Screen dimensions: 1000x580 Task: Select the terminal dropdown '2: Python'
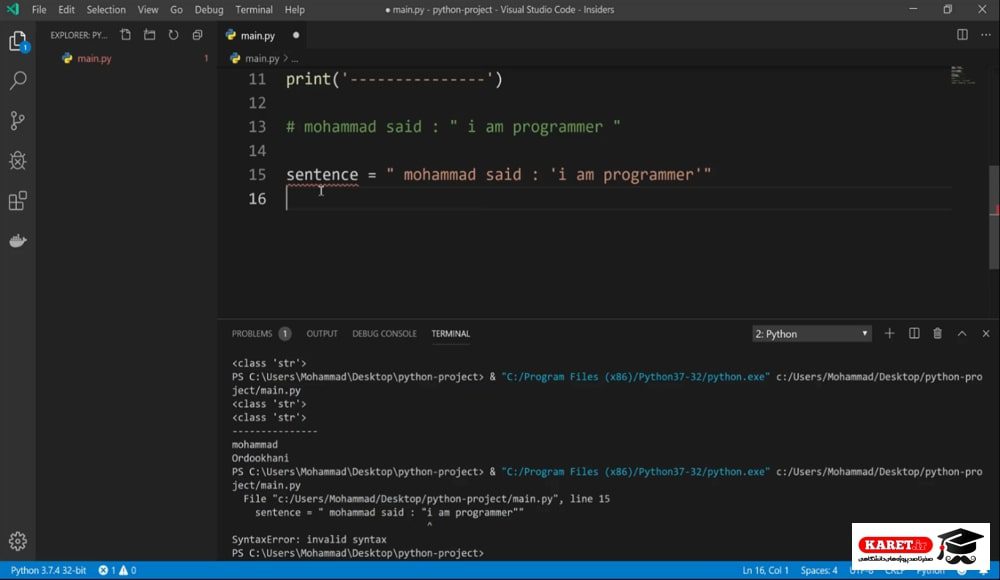click(x=811, y=334)
